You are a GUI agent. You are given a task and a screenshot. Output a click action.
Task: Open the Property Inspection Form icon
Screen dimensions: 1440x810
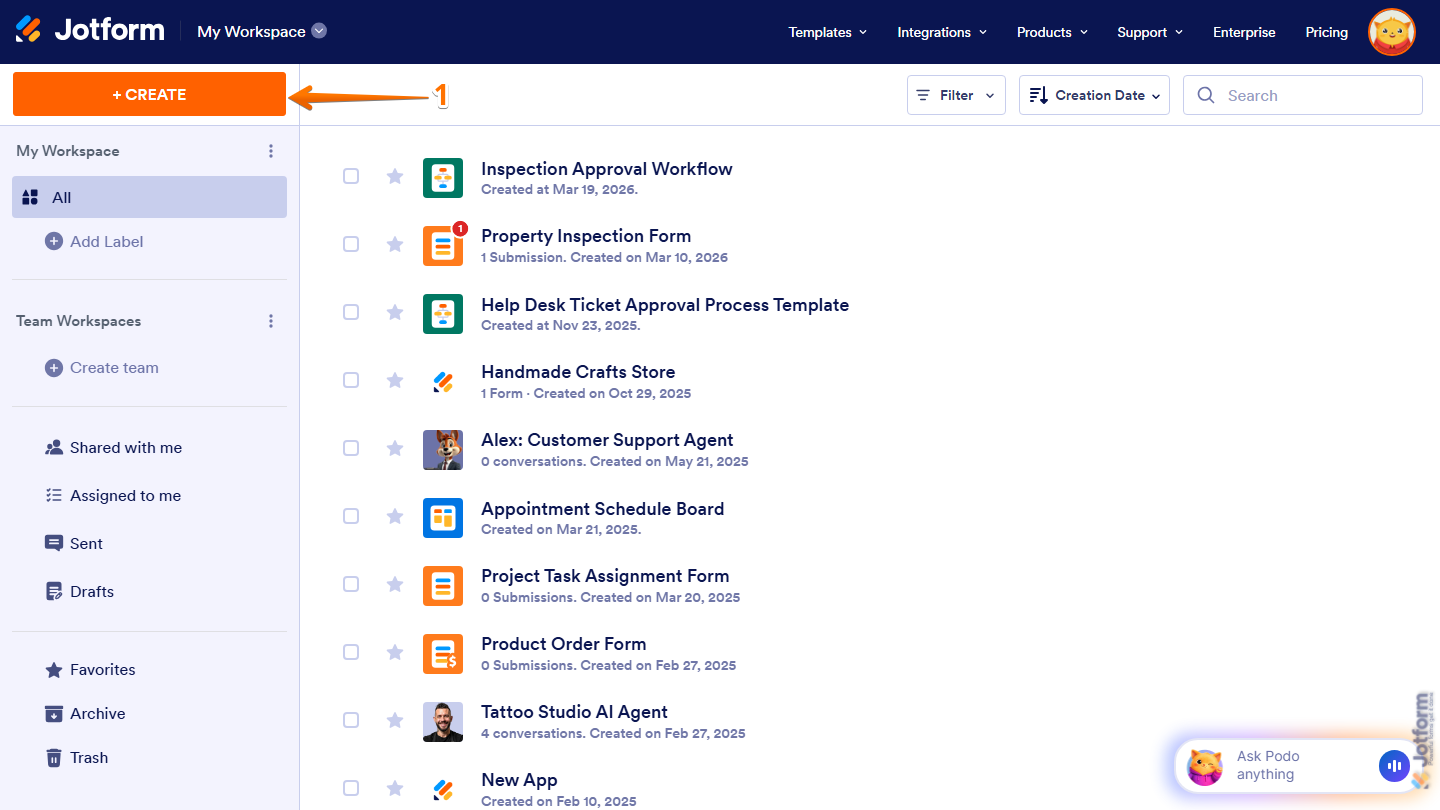pos(443,245)
